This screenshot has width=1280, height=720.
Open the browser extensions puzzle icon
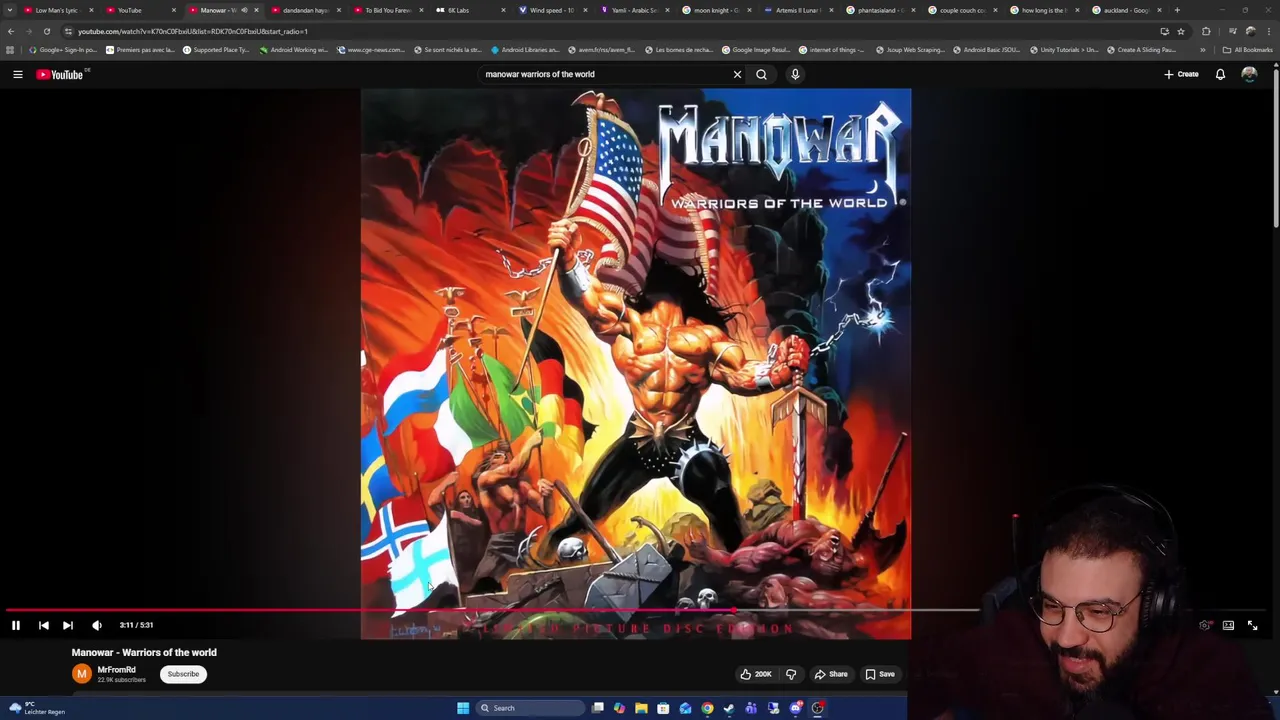coord(1206,31)
